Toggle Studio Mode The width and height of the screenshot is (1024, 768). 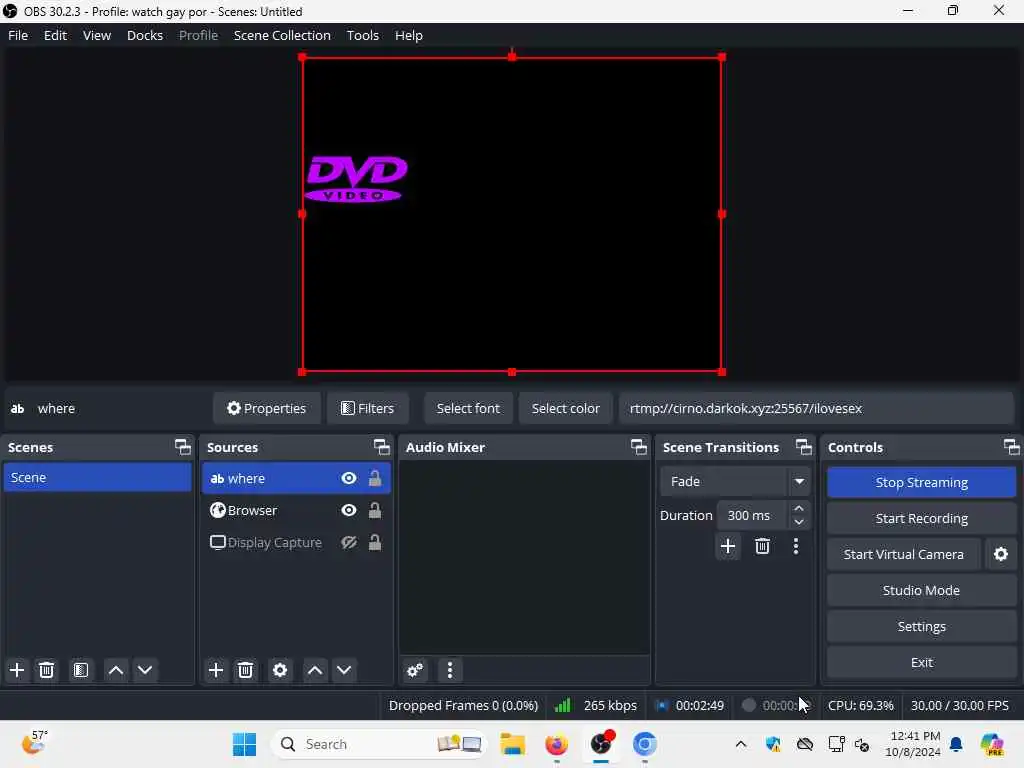point(921,590)
